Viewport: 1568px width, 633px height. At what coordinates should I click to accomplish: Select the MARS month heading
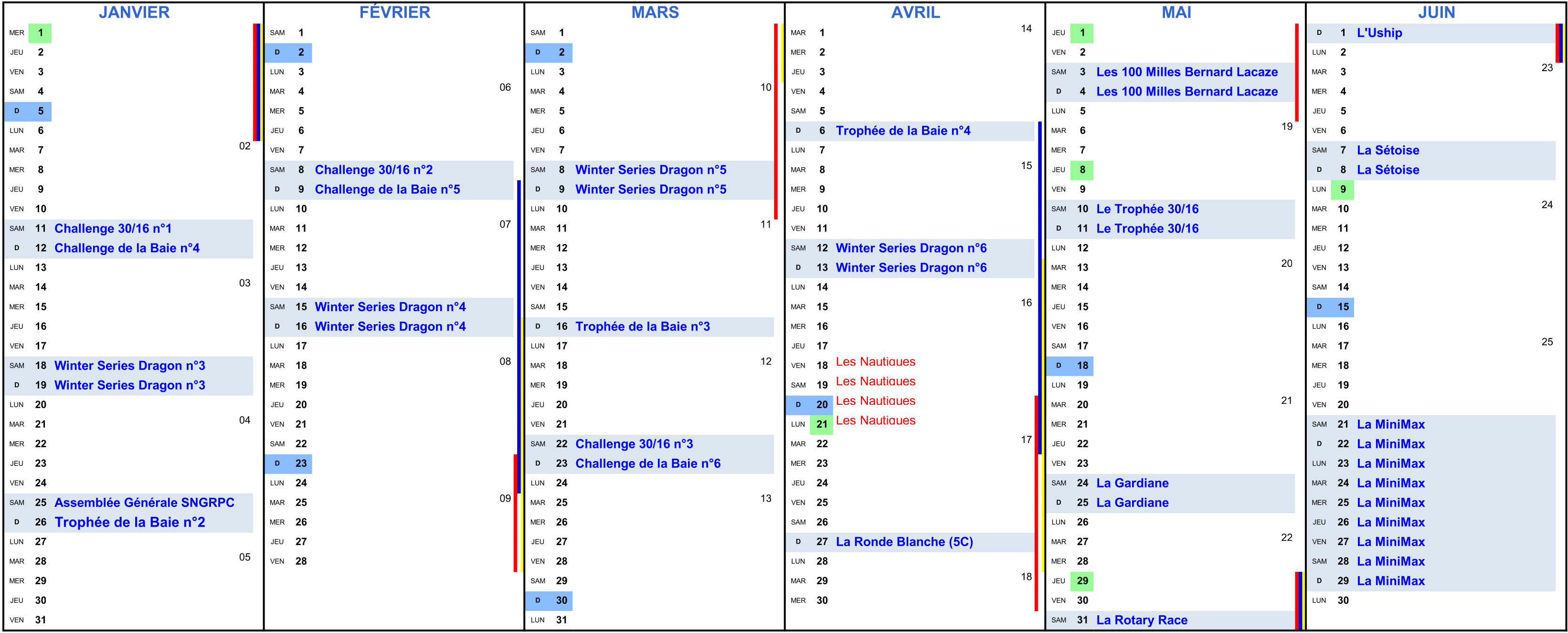(x=655, y=12)
